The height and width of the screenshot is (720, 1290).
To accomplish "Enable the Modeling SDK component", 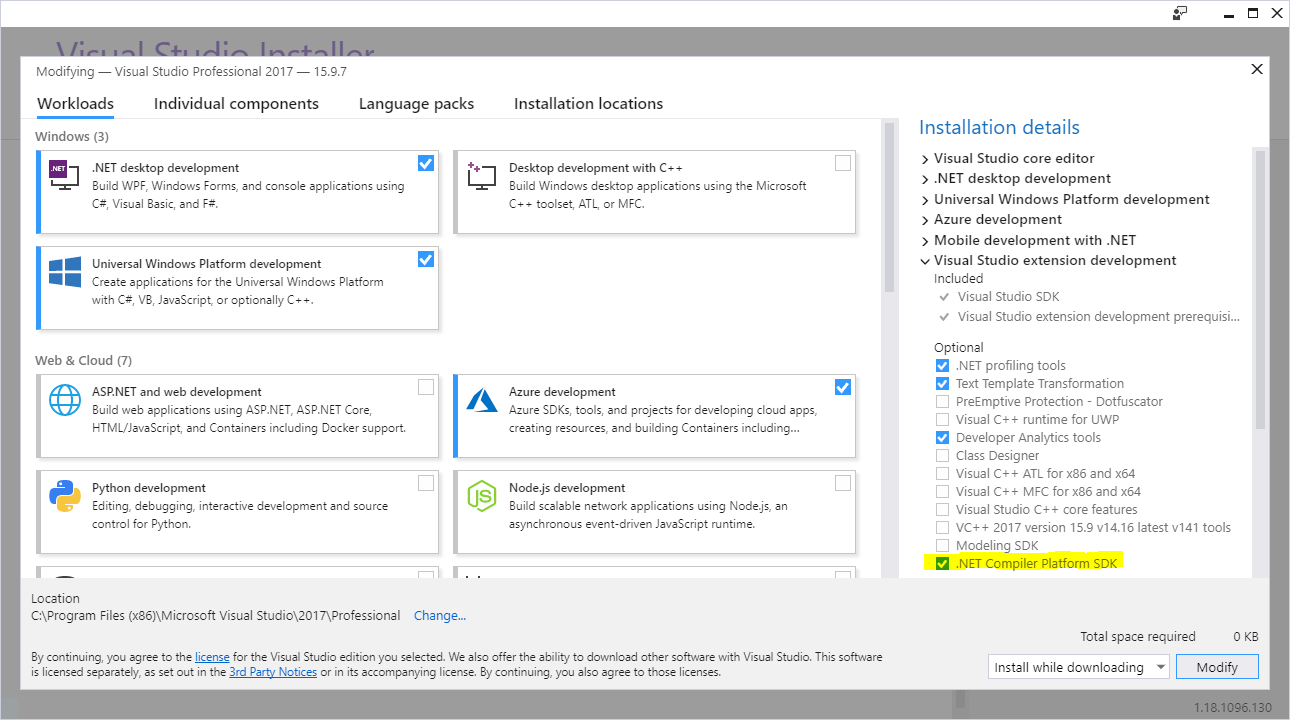I will coord(942,545).
